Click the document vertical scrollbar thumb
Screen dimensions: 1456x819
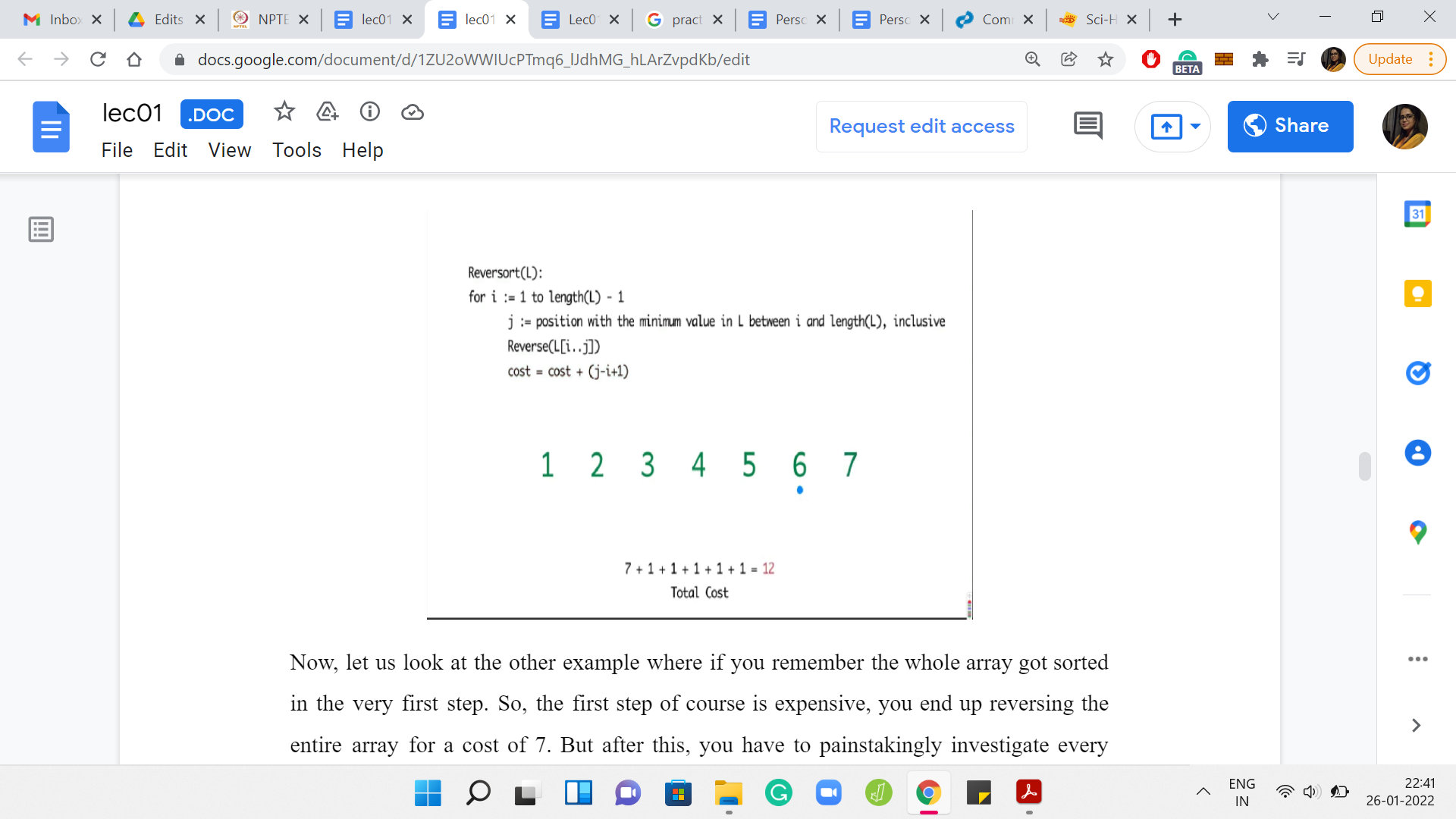(1364, 466)
